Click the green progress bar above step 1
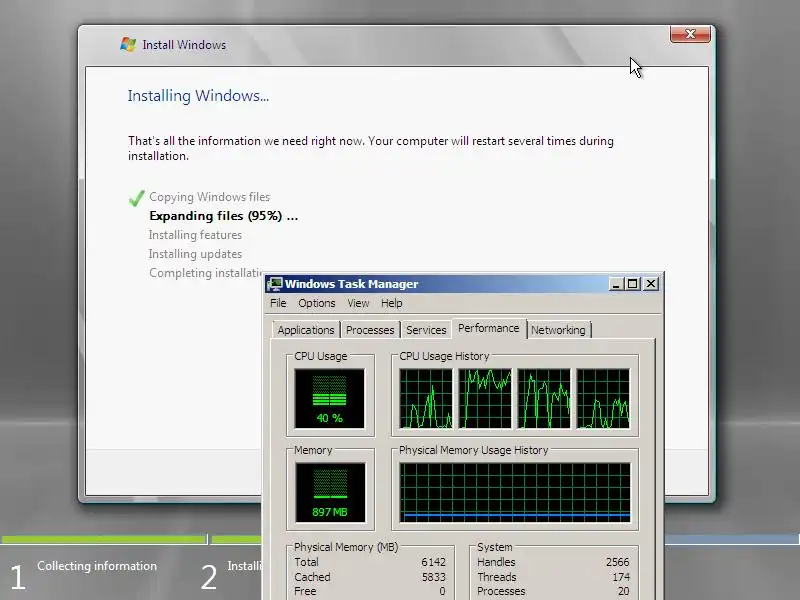Screen dimensions: 800x600 (104, 539)
